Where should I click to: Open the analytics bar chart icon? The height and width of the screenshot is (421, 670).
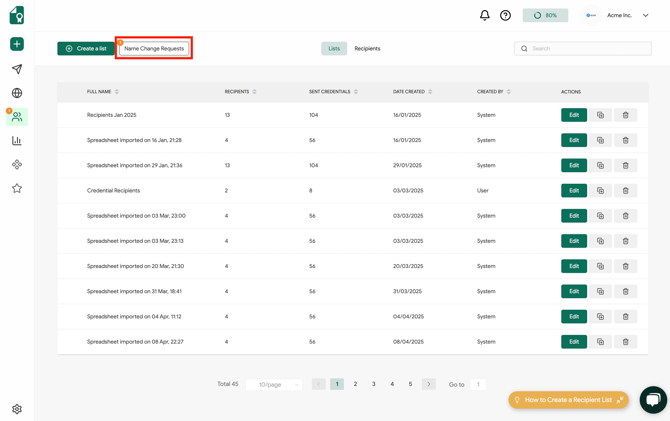pyautogui.click(x=17, y=141)
